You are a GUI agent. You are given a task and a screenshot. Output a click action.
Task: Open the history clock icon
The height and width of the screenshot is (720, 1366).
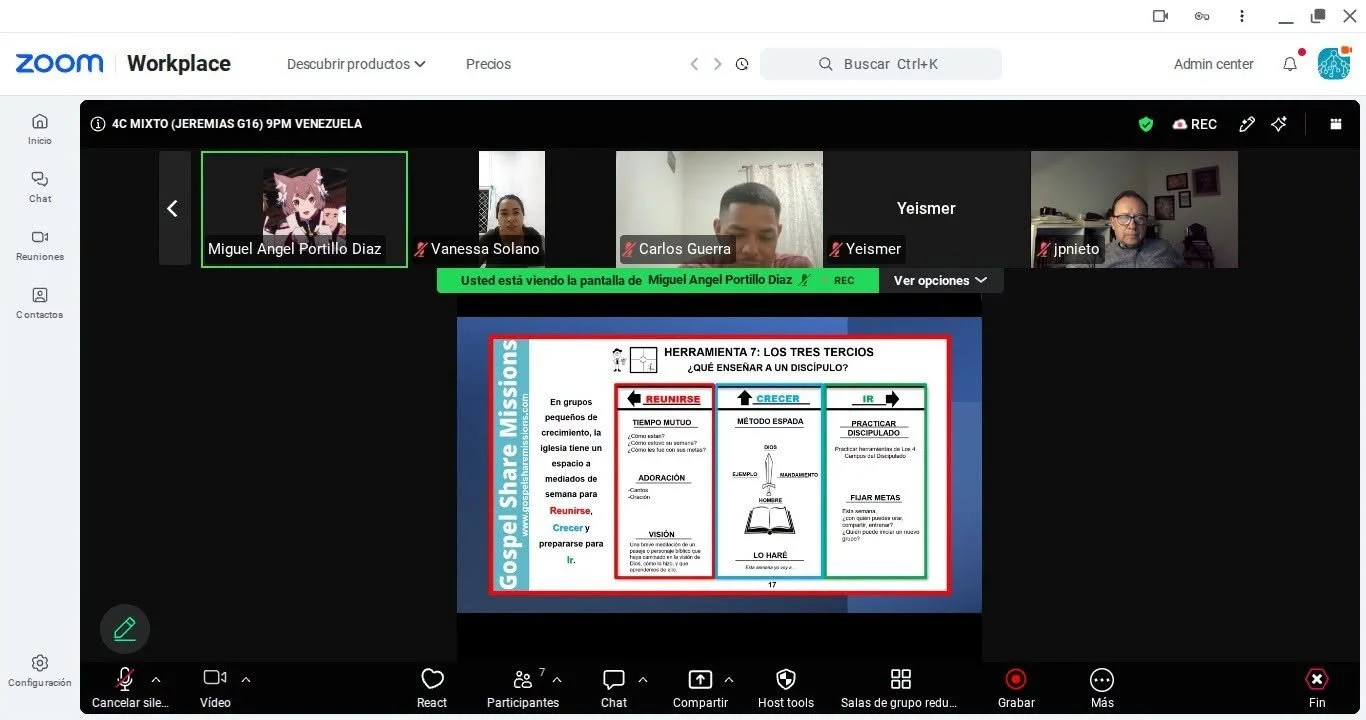pyautogui.click(x=742, y=64)
